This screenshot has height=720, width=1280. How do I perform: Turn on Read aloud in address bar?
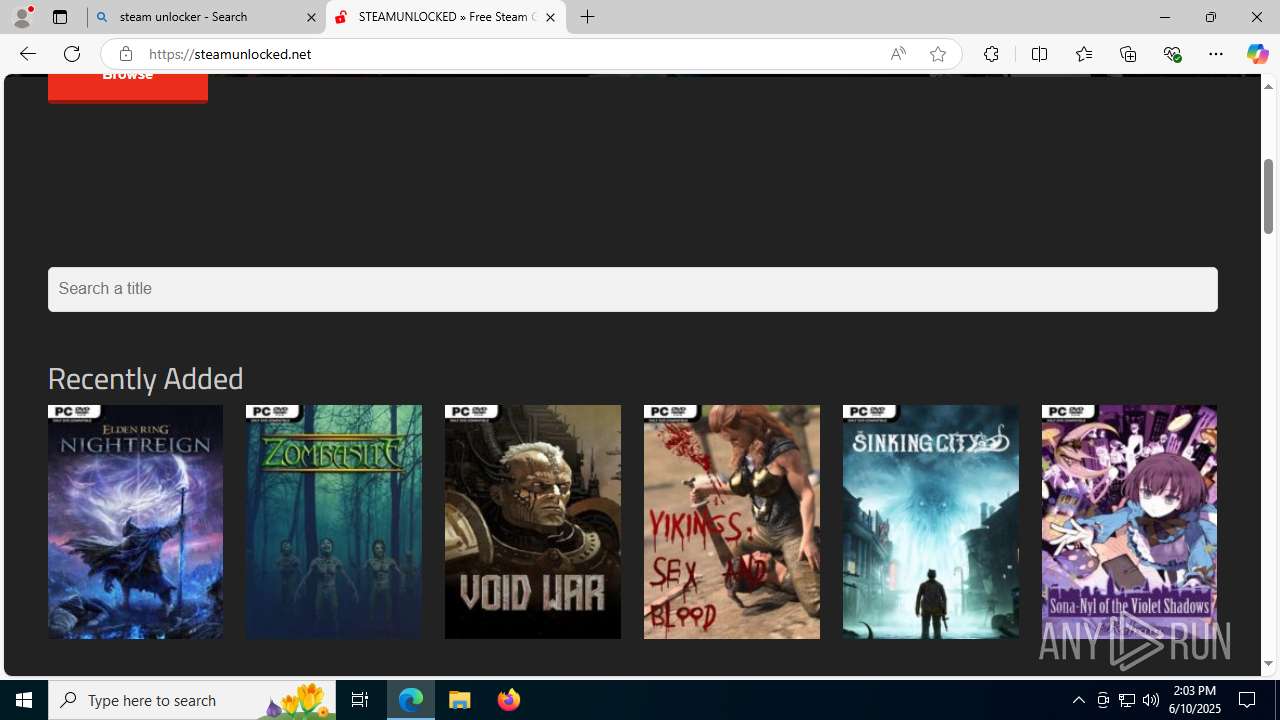click(x=898, y=54)
